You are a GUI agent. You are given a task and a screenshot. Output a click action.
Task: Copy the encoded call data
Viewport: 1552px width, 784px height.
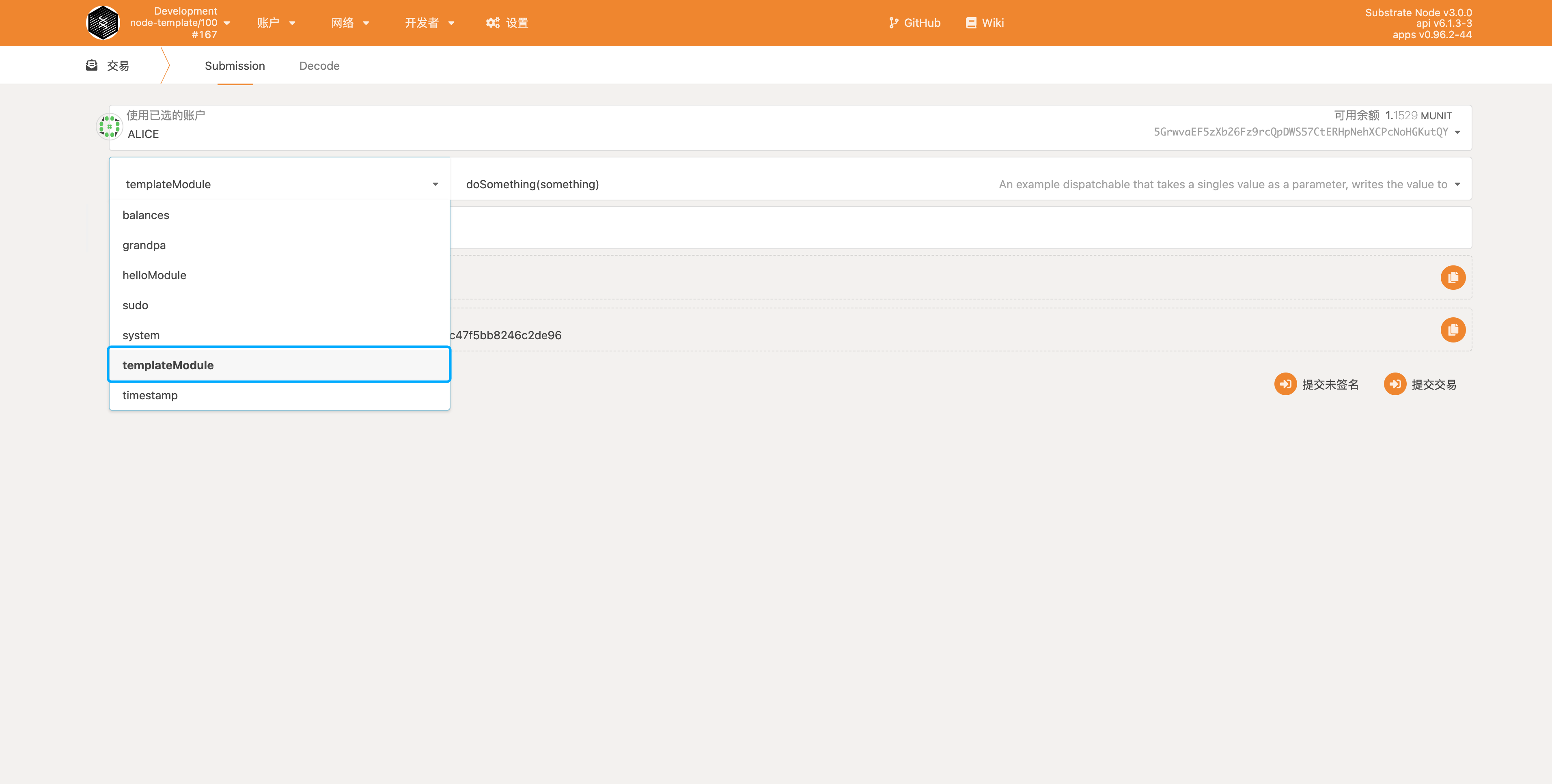click(x=1453, y=278)
